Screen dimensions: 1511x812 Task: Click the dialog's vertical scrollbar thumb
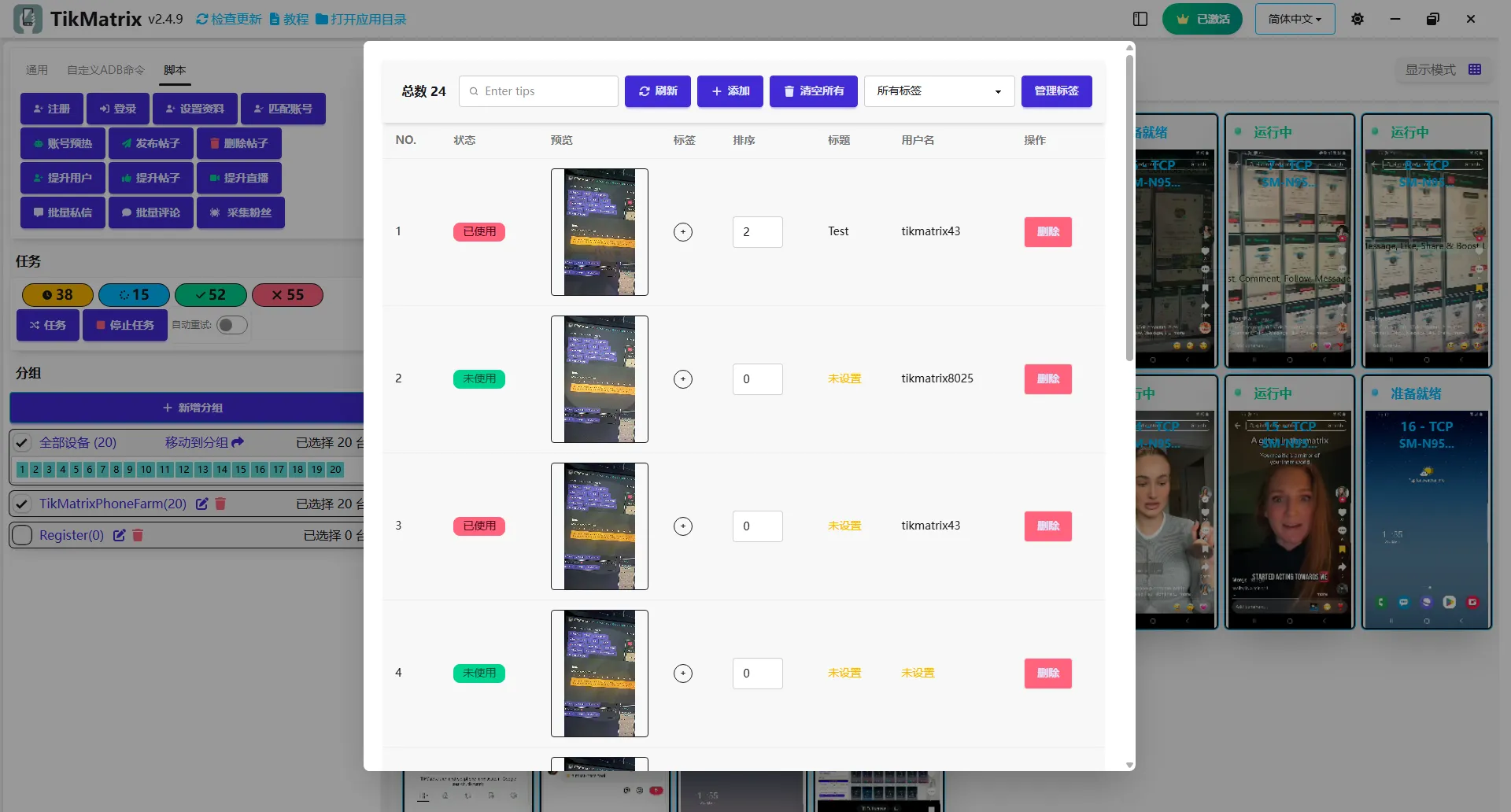coord(1129,205)
